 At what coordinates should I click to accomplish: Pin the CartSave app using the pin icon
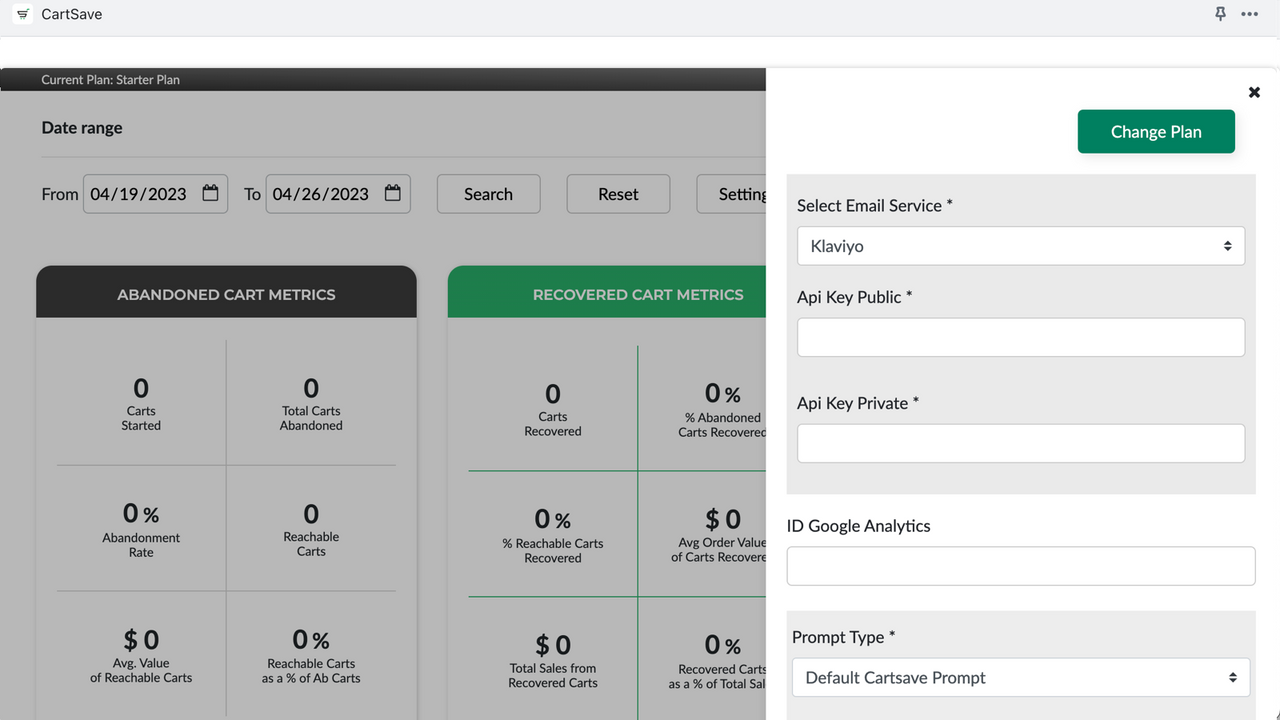coord(1220,14)
